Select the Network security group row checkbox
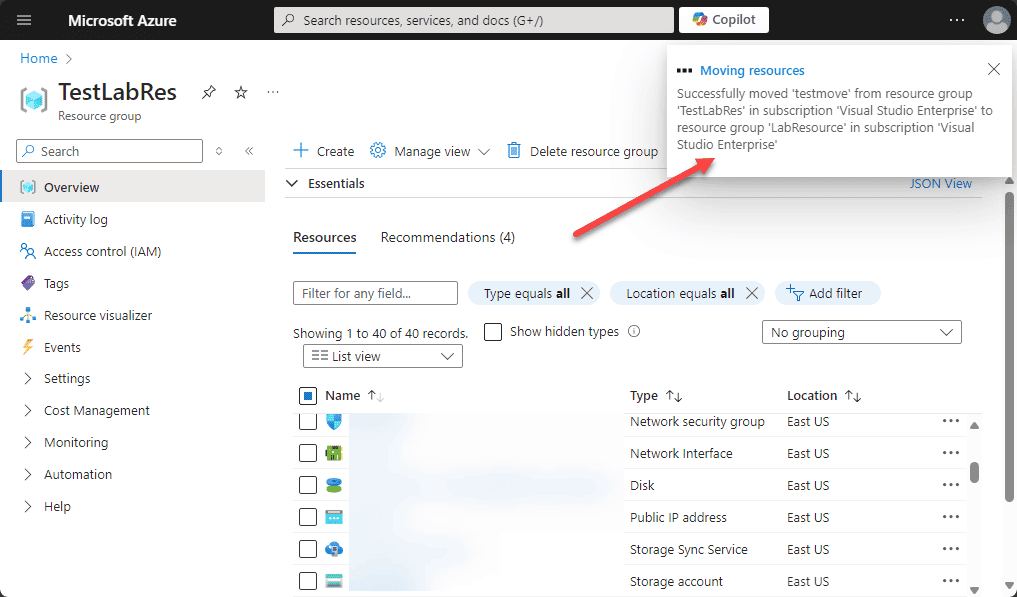Image resolution: width=1017 pixels, height=597 pixels. tap(307, 422)
